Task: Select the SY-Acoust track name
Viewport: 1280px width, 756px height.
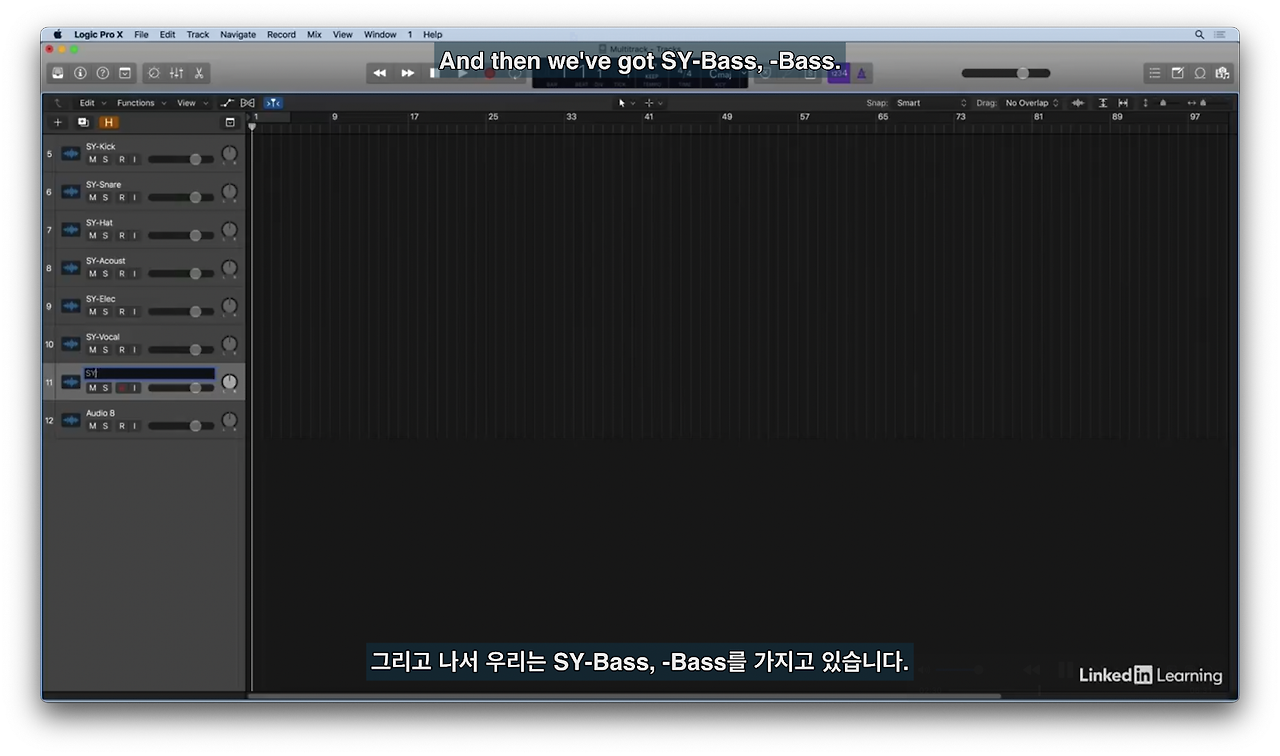Action: pyautogui.click(x=106, y=261)
